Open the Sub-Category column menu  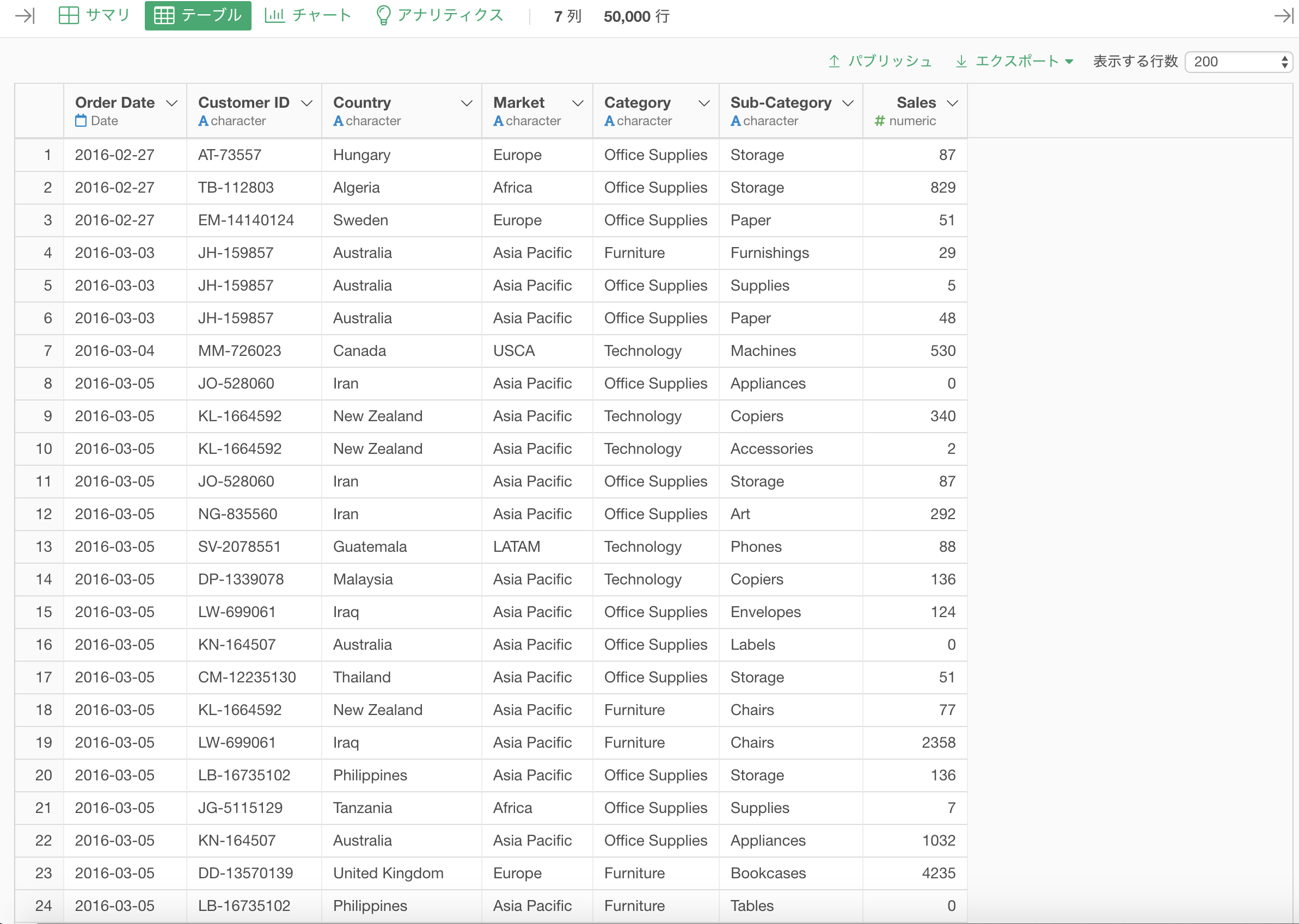tap(848, 103)
